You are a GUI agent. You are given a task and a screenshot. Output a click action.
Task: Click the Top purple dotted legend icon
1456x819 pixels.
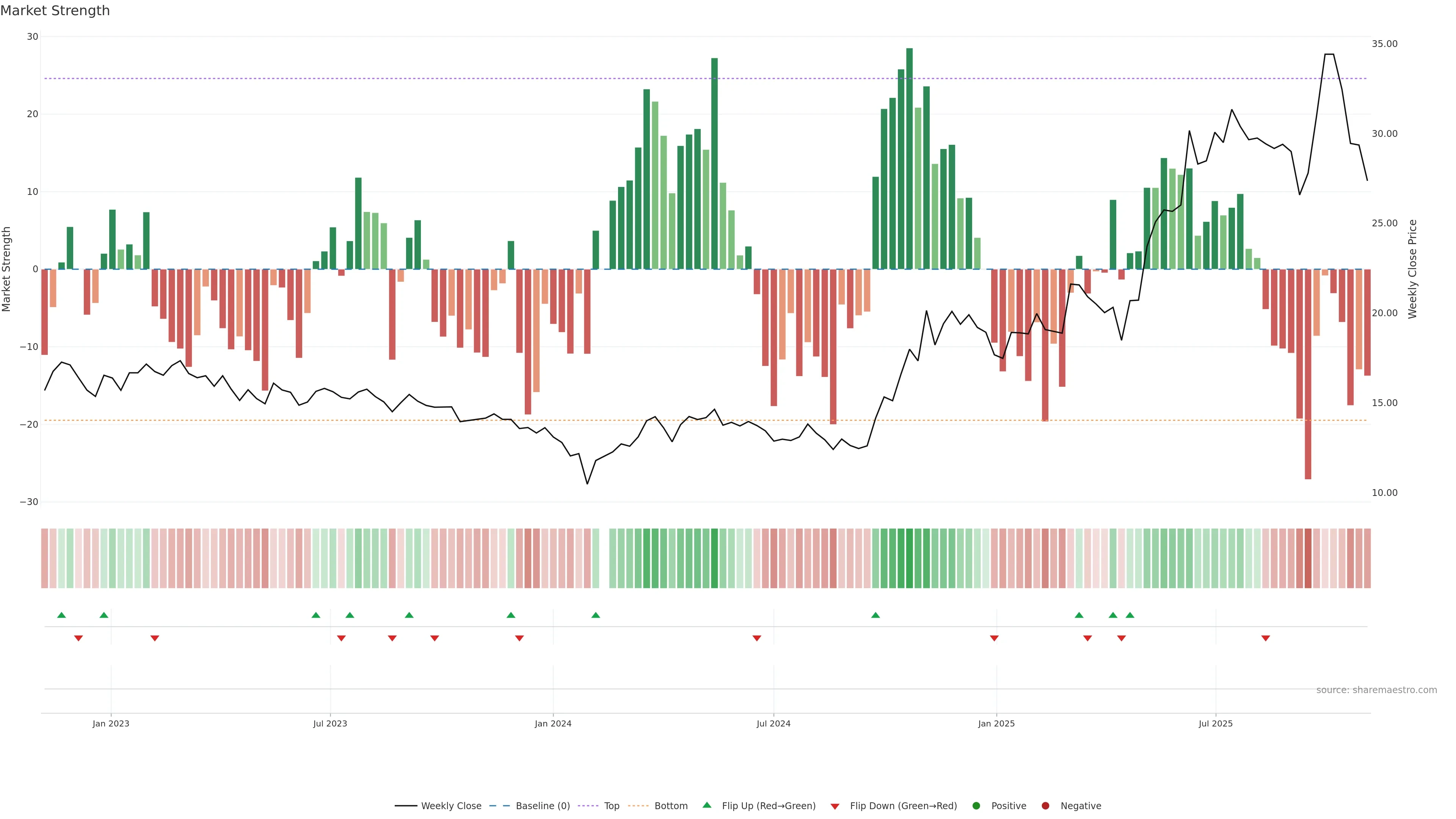[588, 806]
